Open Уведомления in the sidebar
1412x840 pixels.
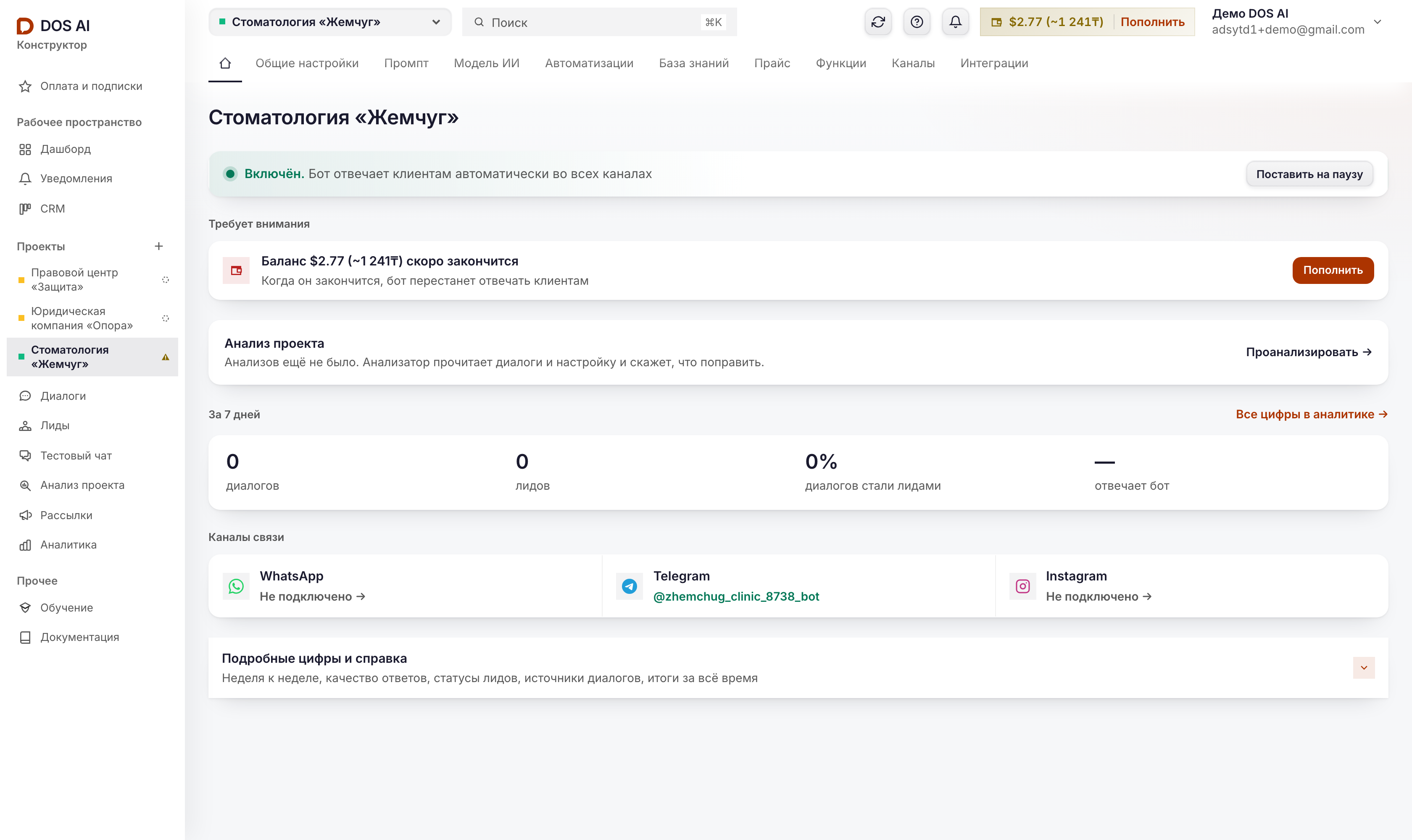92,178
